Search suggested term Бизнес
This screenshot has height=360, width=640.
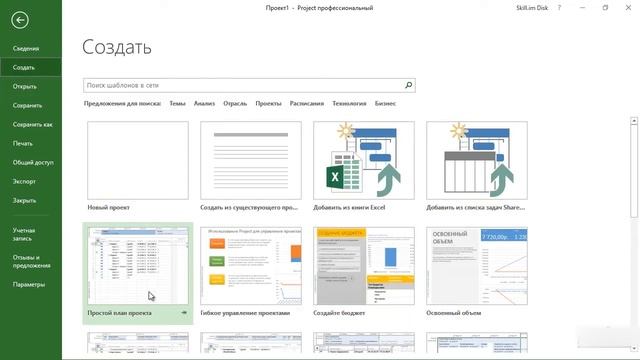pyautogui.click(x=385, y=104)
